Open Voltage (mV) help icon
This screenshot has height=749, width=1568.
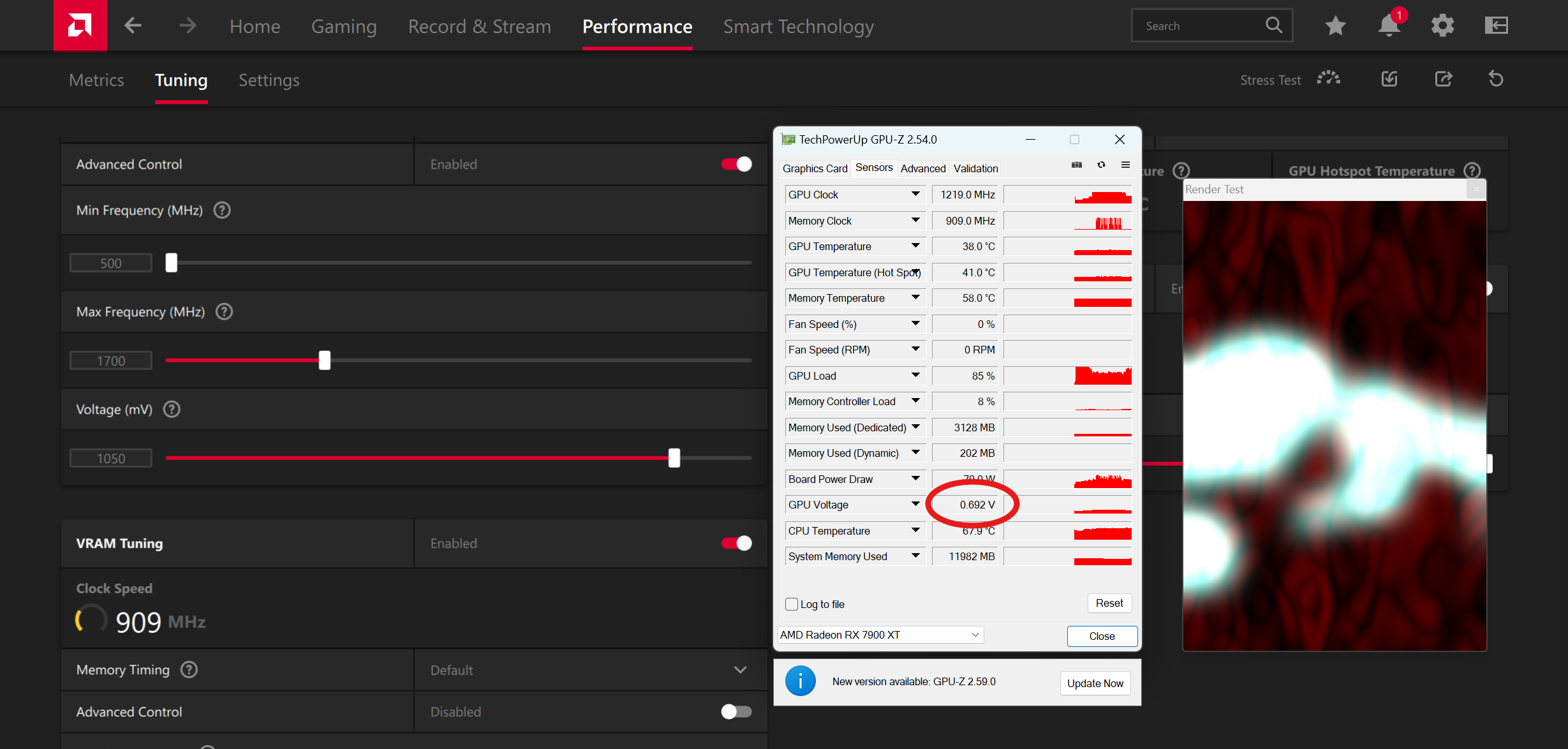[172, 409]
